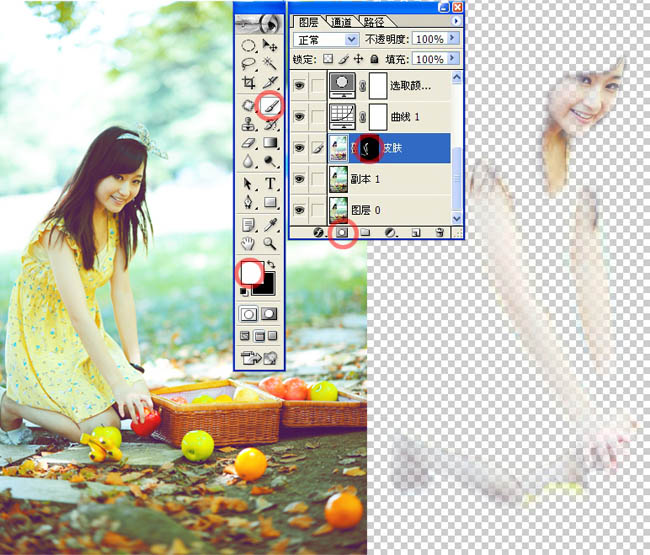Screen dimensions: 650x555
Task: Activate the Hand tool
Action: pyautogui.click(x=248, y=243)
